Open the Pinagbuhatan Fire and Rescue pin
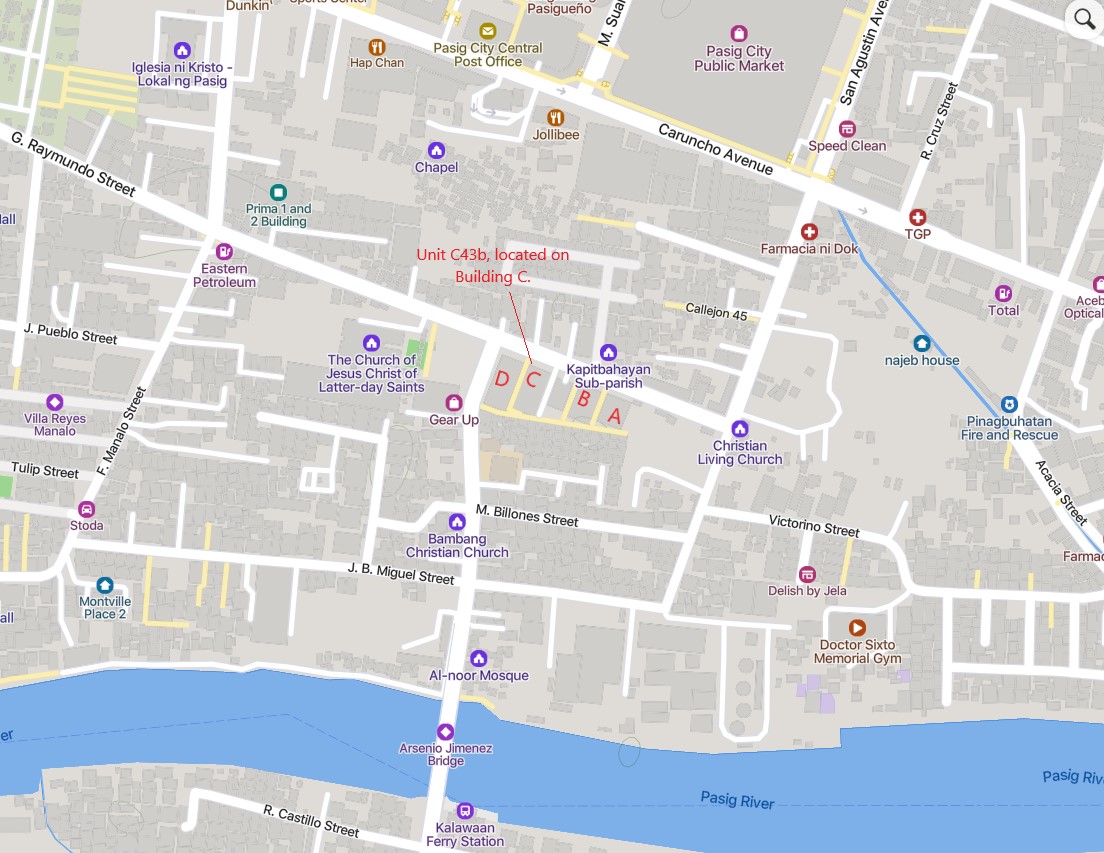Image resolution: width=1104 pixels, height=853 pixels. click(x=1009, y=405)
